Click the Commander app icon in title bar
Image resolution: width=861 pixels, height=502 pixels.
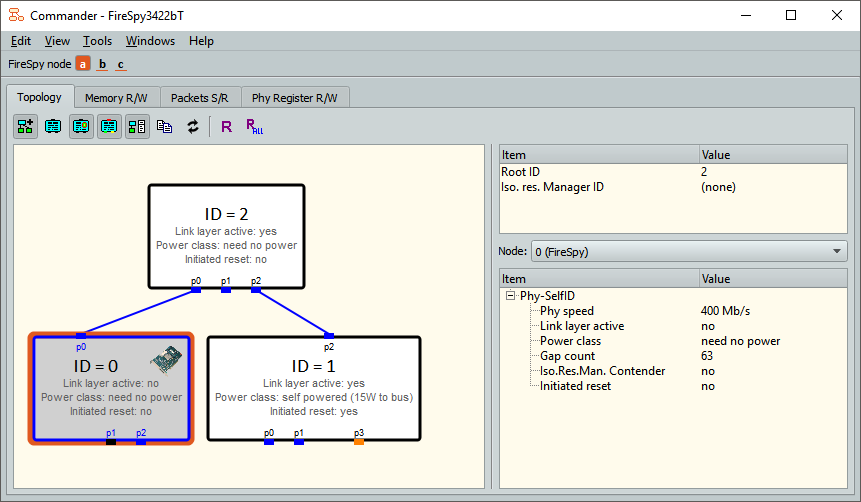[x=16, y=15]
